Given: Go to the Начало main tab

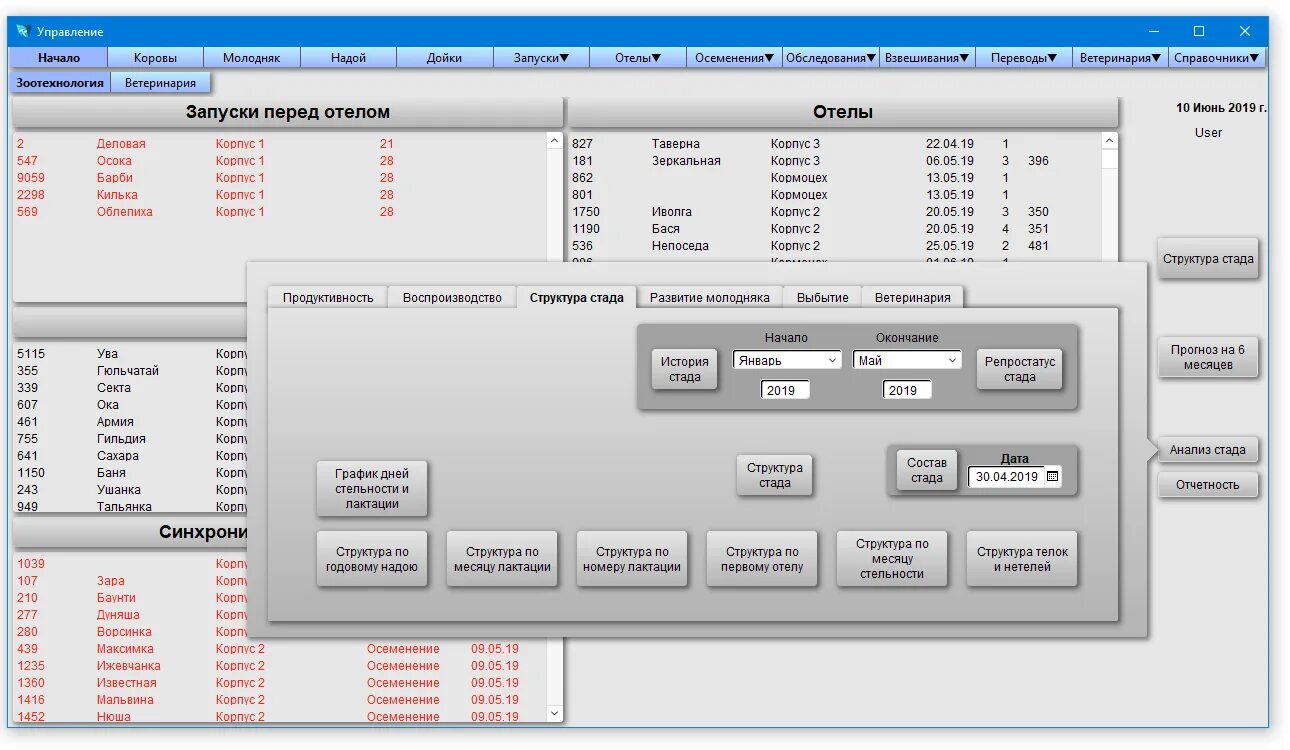Looking at the screenshot, I should 59,58.
